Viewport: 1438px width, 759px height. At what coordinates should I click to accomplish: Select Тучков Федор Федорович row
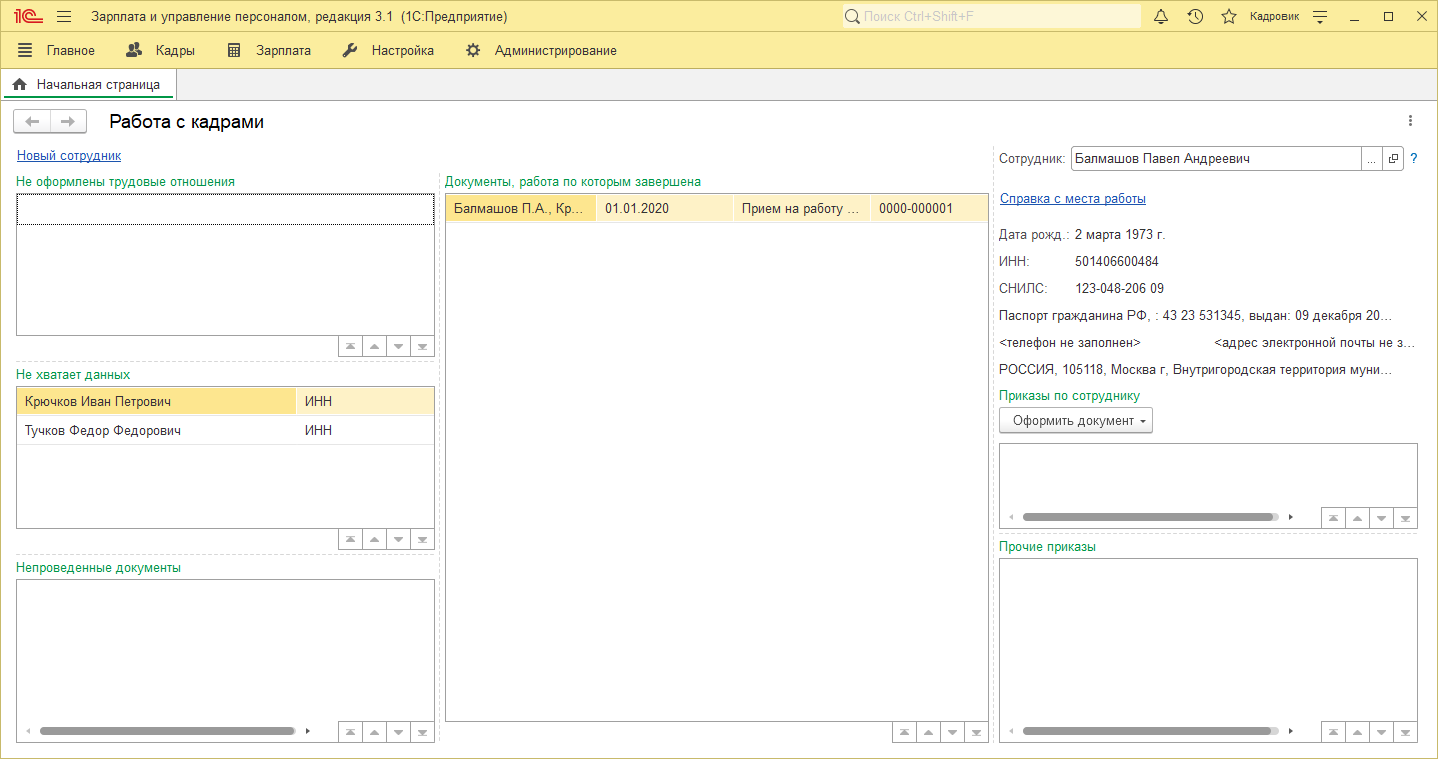tap(103, 431)
